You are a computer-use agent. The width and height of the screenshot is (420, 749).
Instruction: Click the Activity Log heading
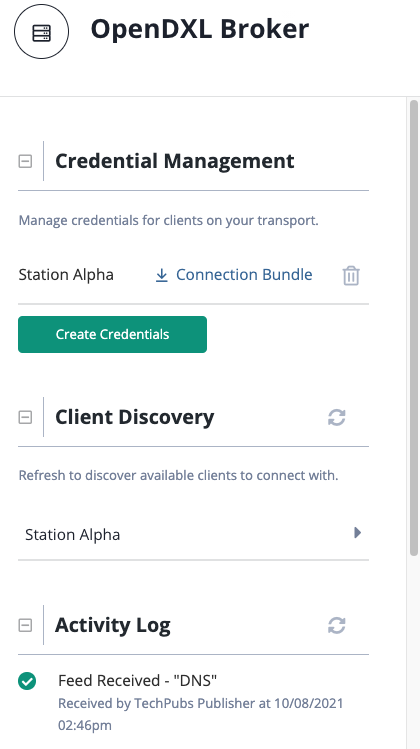[x=113, y=625]
